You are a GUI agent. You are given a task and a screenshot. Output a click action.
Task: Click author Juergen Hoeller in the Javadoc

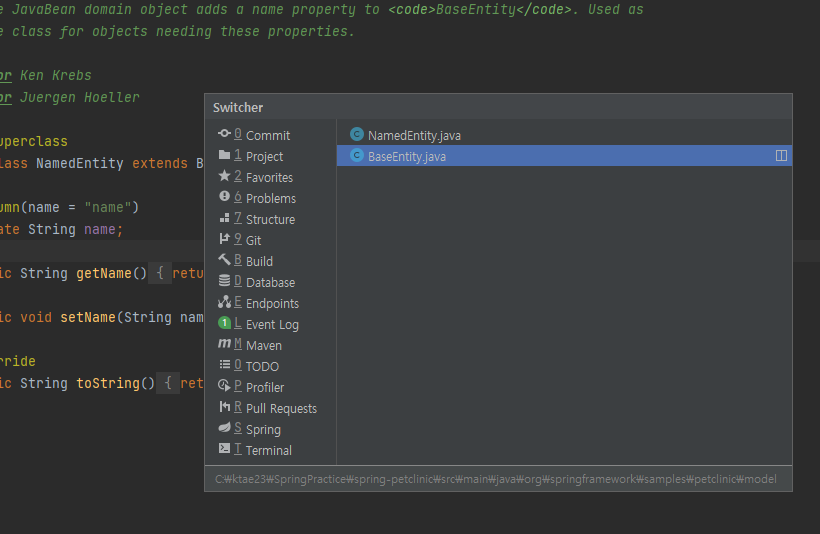[79, 97]
